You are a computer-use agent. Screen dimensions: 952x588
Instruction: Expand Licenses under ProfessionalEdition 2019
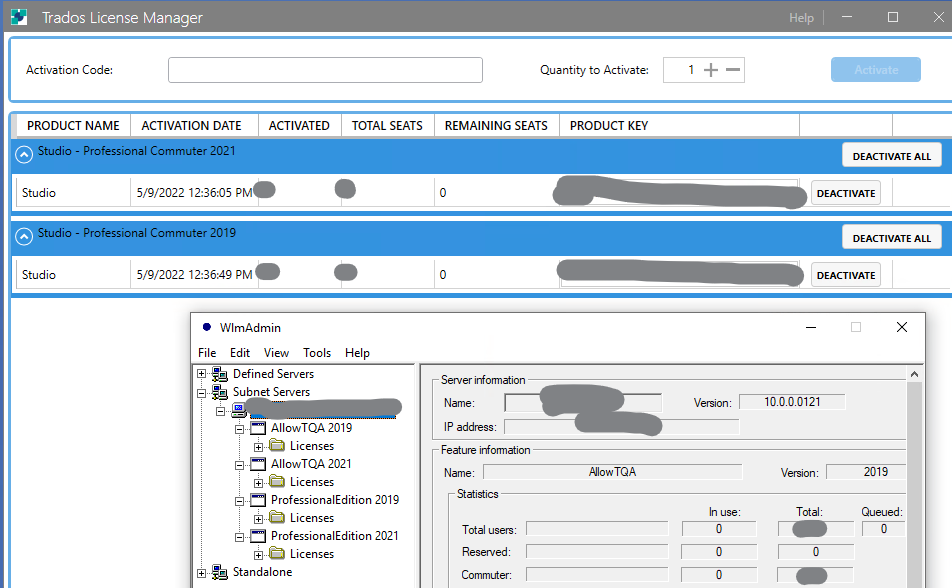click(259, 519)
